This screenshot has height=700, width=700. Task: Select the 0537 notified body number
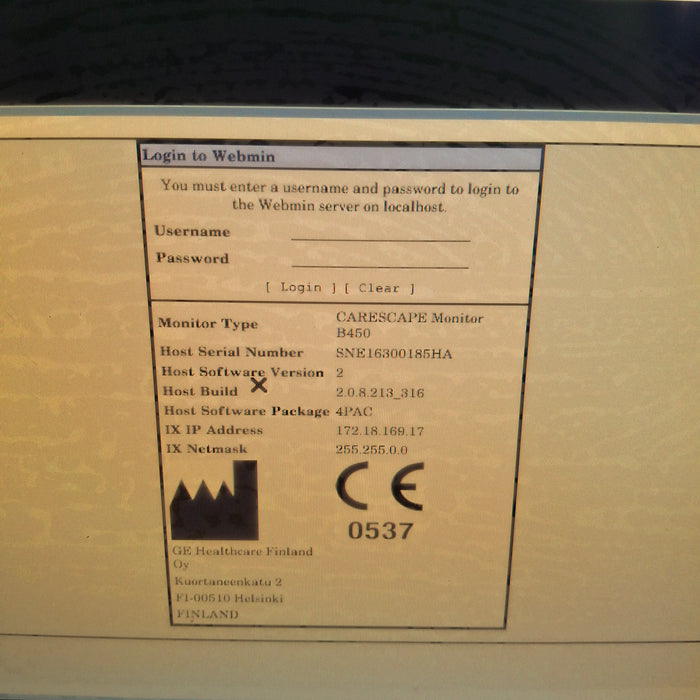pos(380,531)
